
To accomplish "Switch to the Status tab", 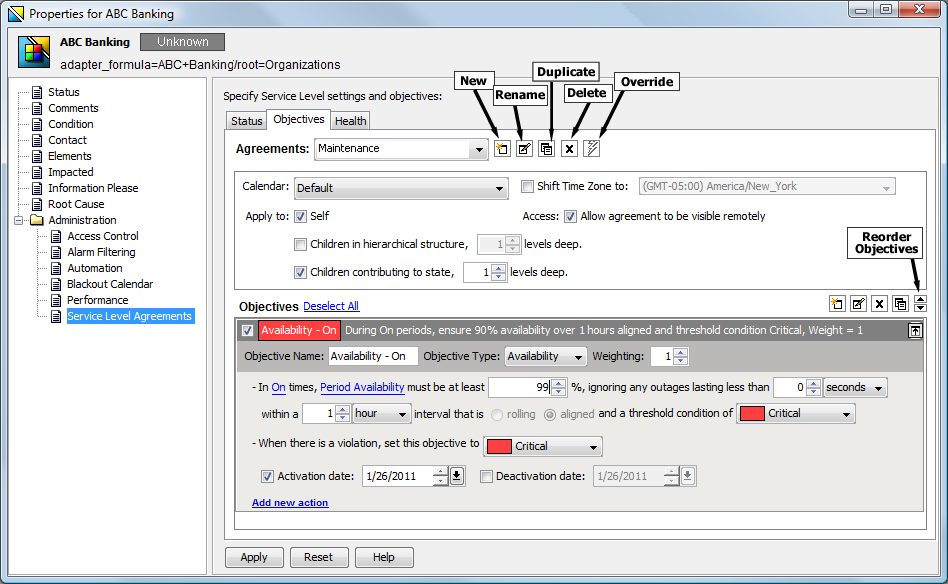I will (247, 121).
